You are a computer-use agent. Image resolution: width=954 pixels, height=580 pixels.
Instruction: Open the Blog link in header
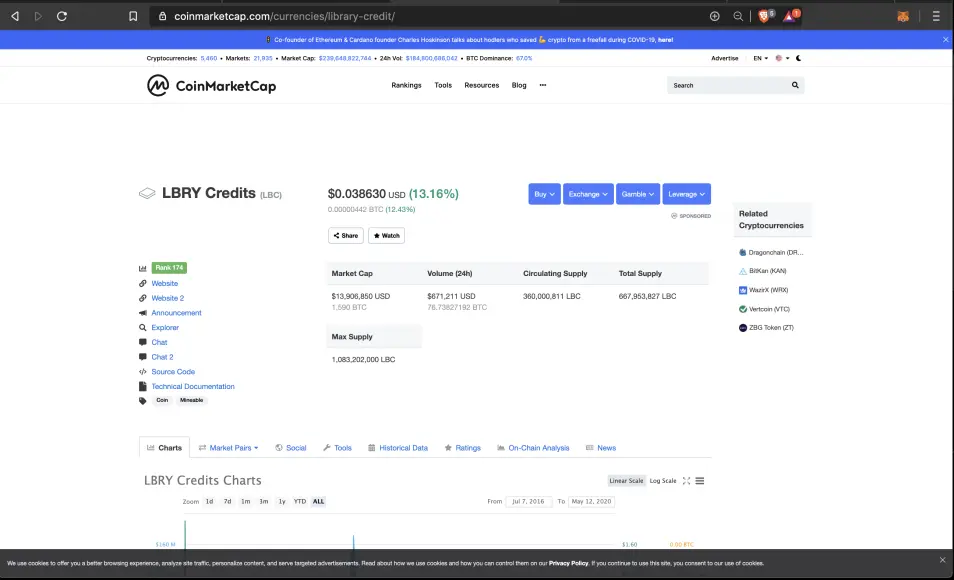click(519, 85)
